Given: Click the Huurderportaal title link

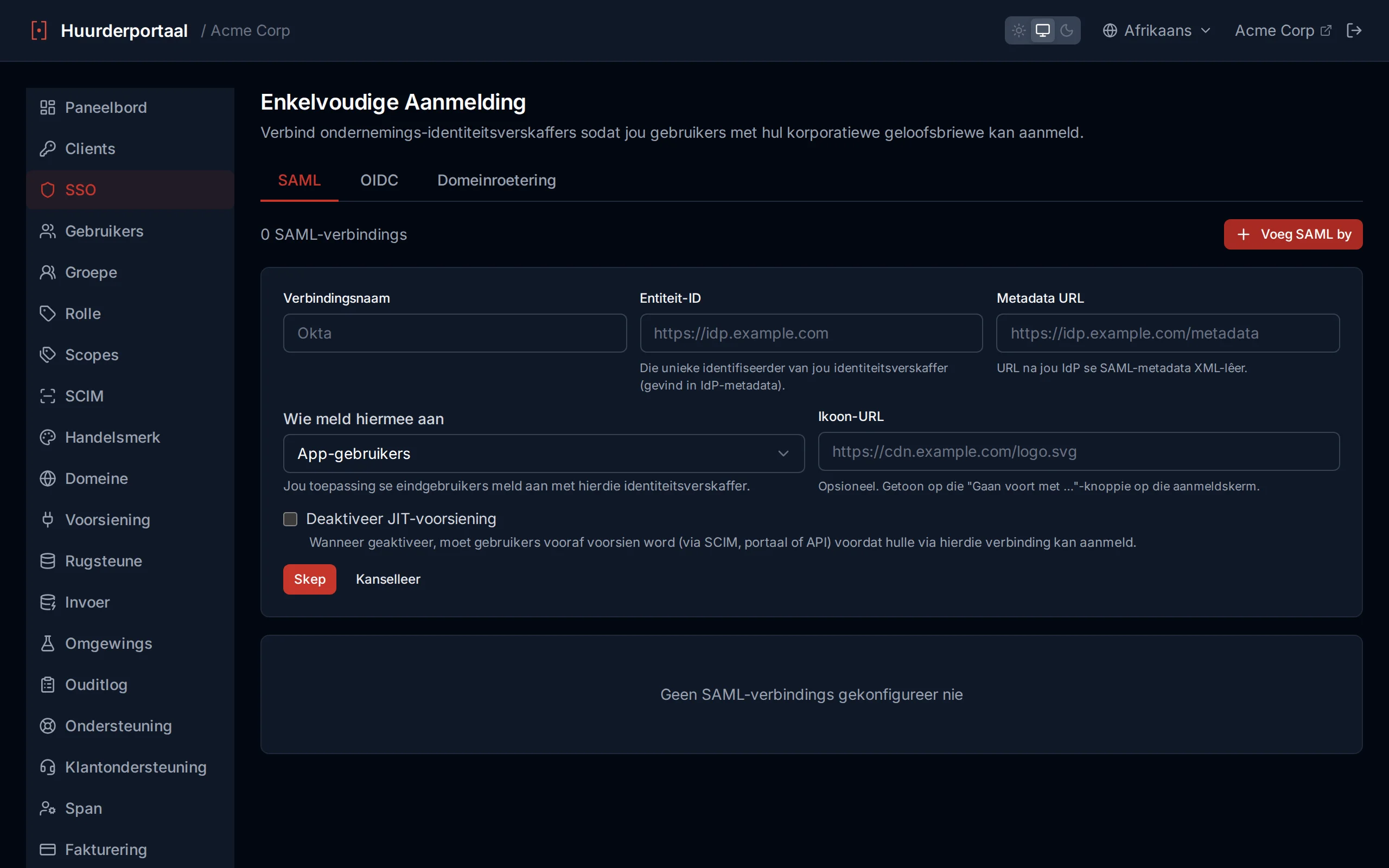Looking at the screenshot, I should (124, 30).
